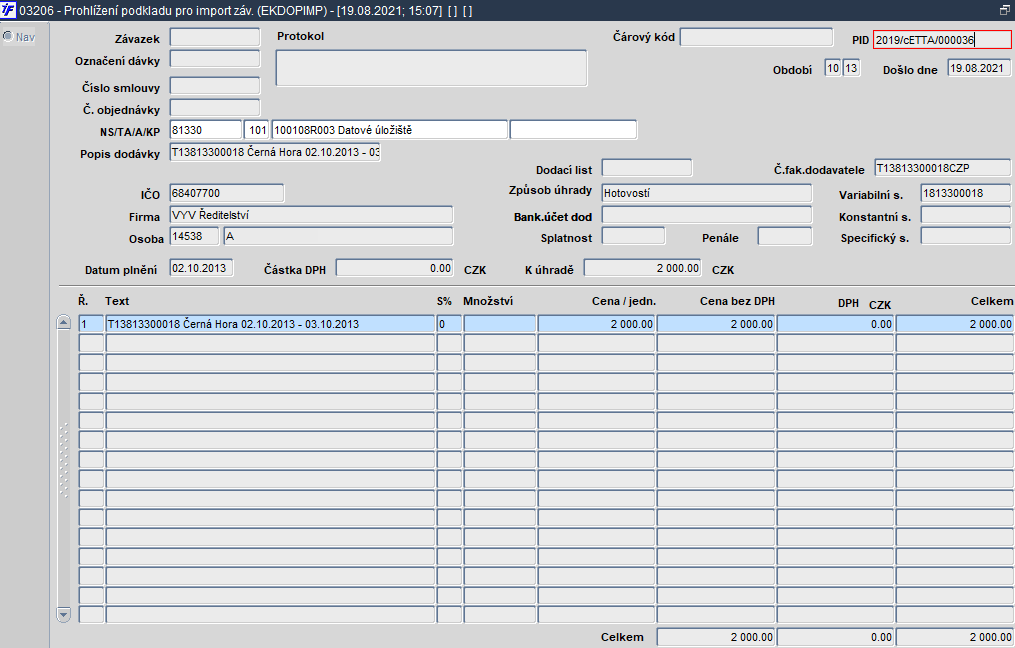Click the TA field with value 101
Viewport: 1015px width, 648px height.
click(x=257, y=129)
